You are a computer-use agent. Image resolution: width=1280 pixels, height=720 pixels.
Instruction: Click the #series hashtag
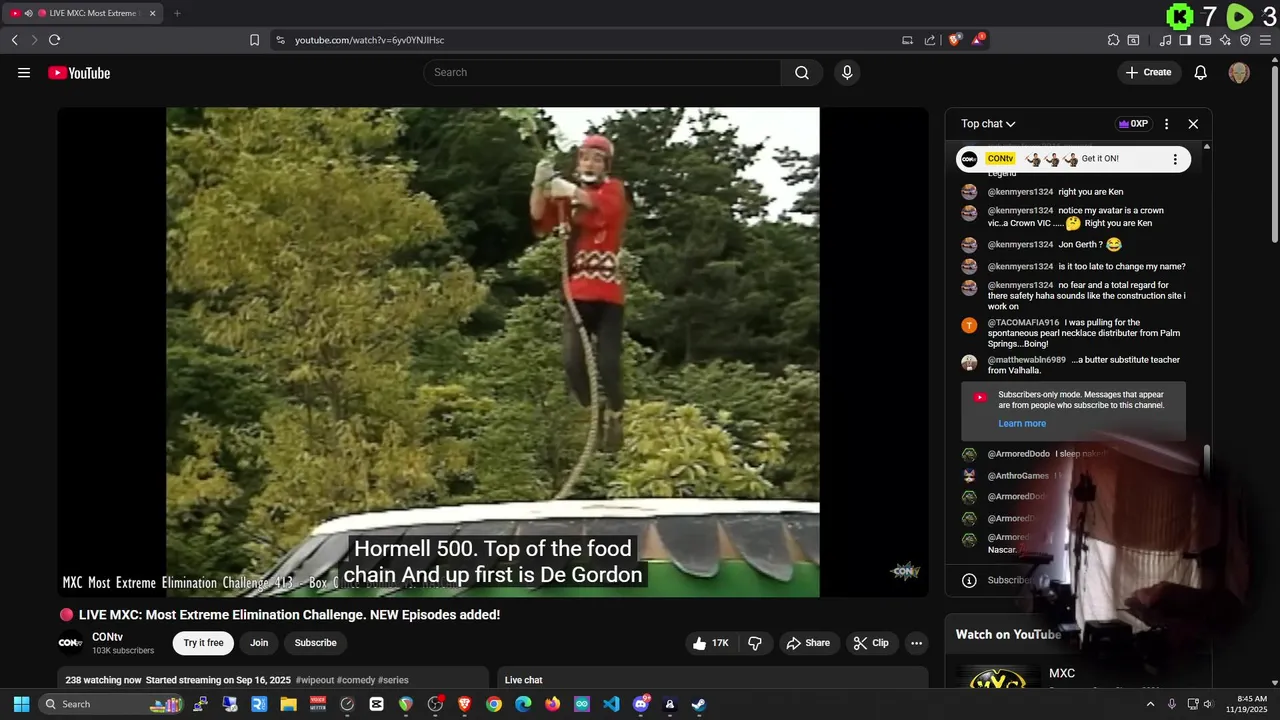[x=393, y=680]
